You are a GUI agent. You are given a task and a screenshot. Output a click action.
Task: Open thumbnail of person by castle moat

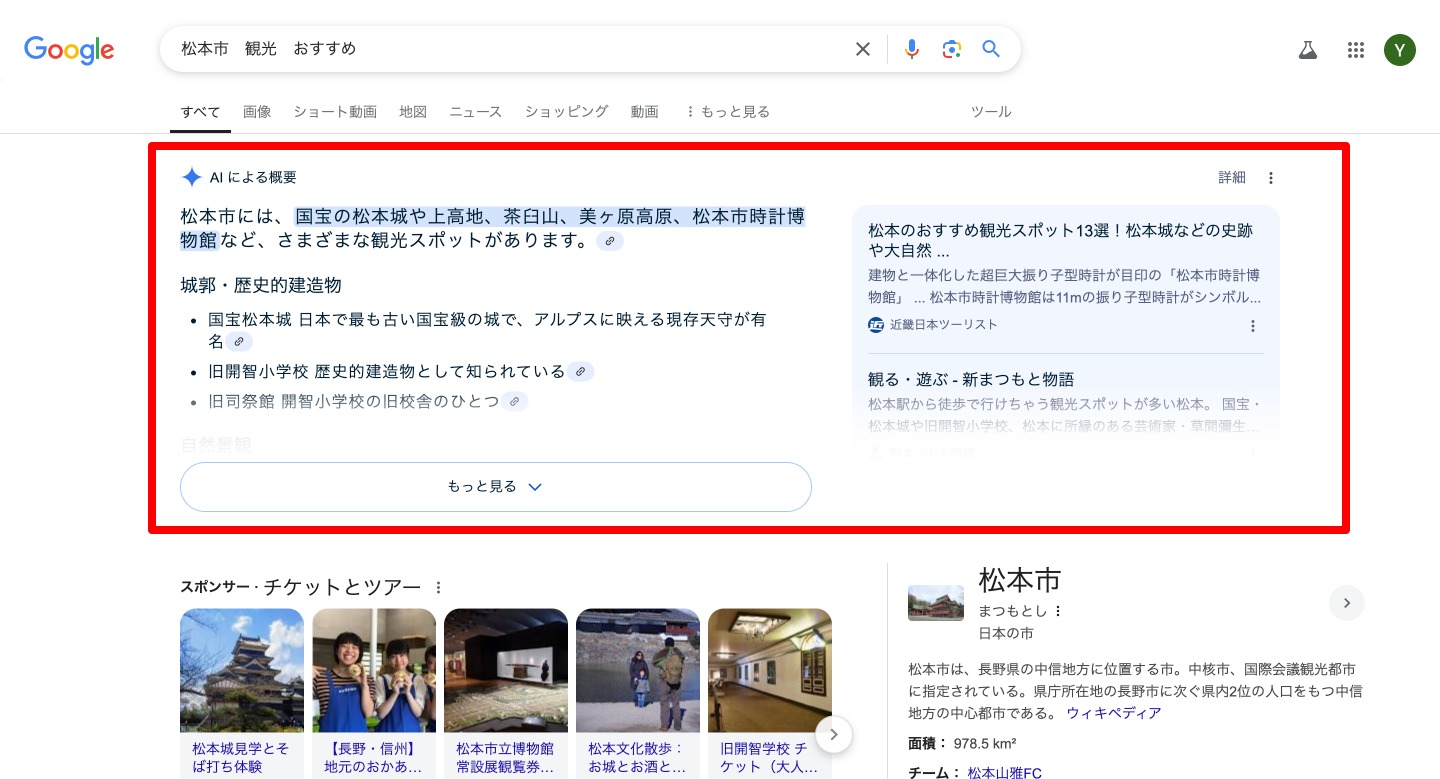coord(638,671)
